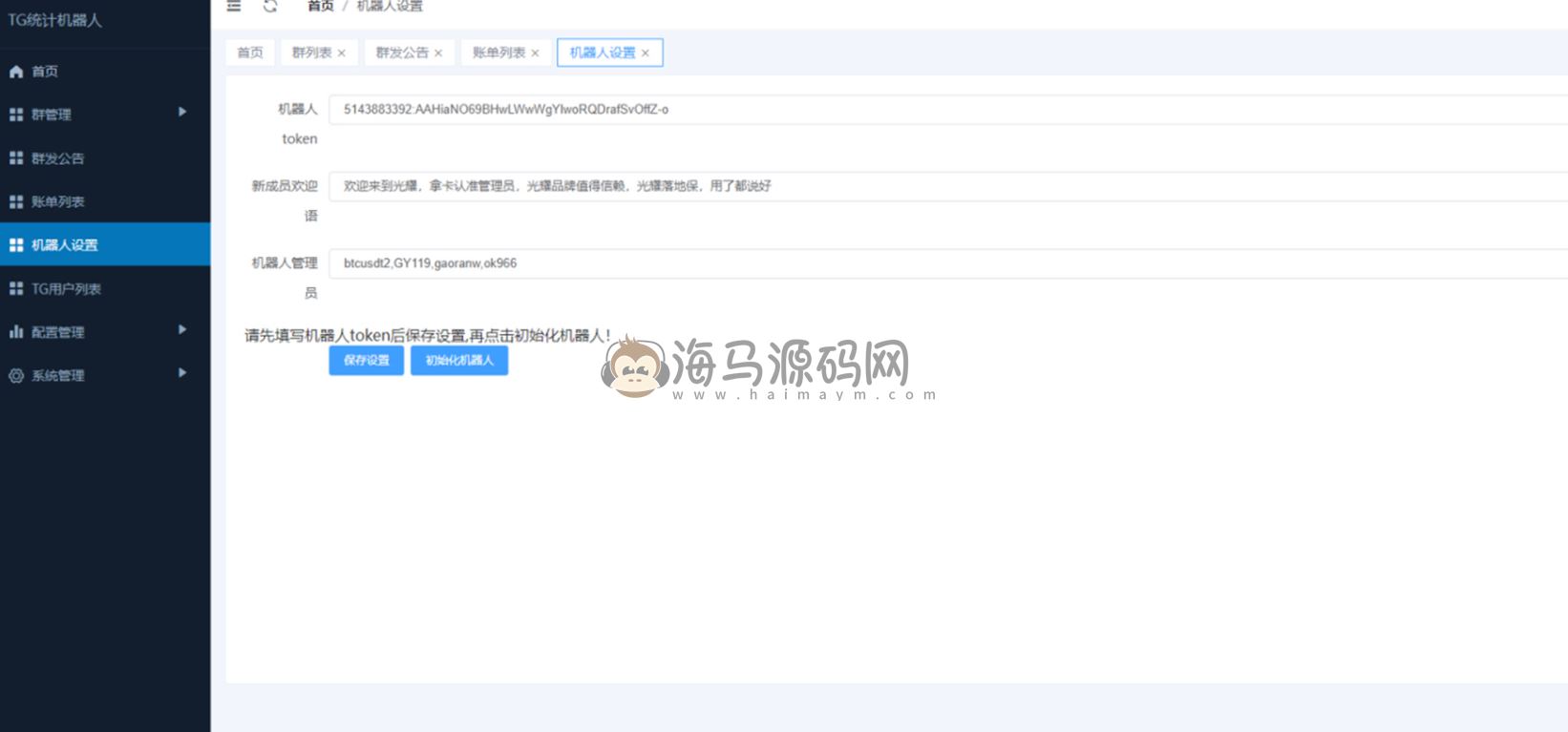
Task: Click the 机器人 token input field
Action: (945, 110)
